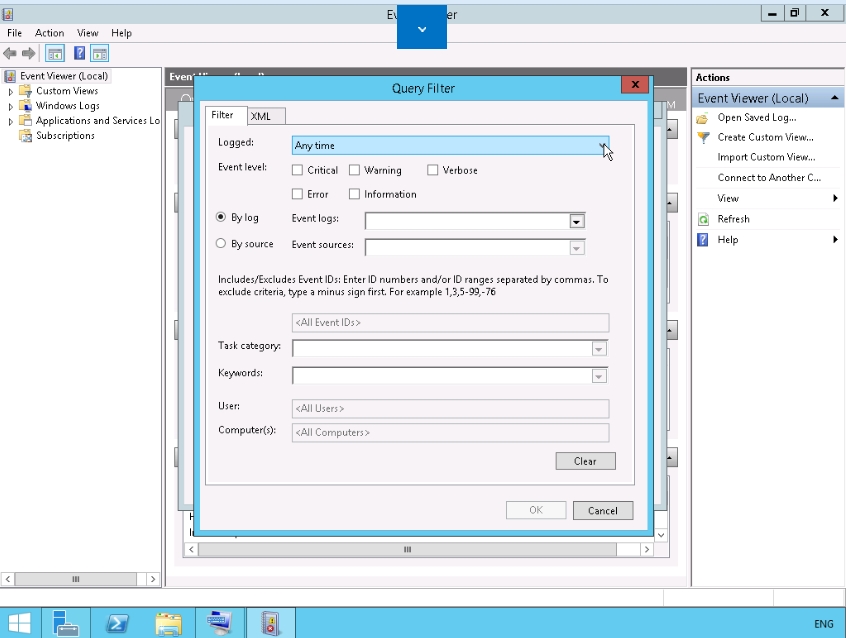The width and height of the screenshot is (846, 638).
Task: Expand the Windows Logs tree node
Action: pos(11,107)
